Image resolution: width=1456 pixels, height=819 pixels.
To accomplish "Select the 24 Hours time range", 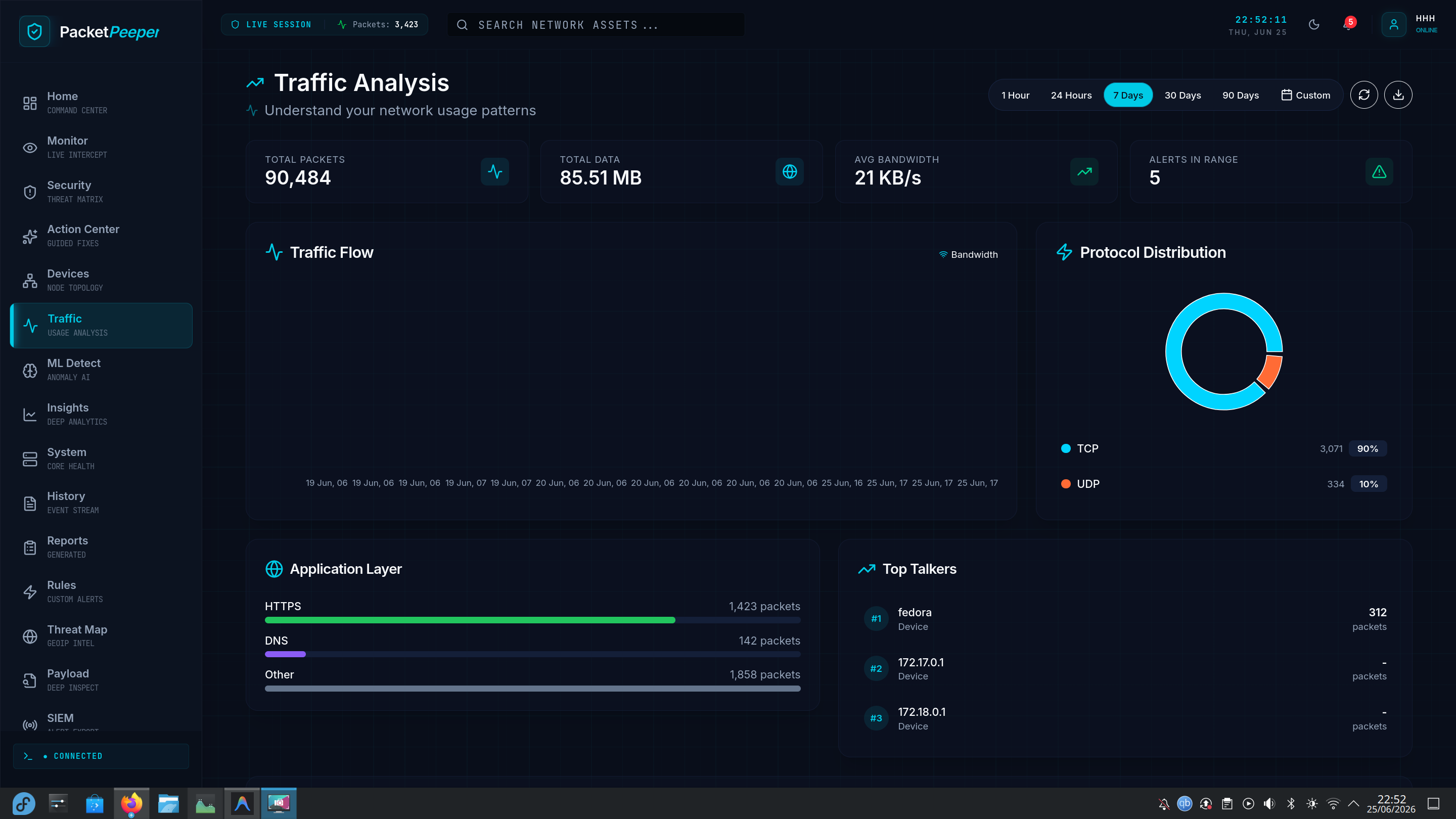I will coord(1071,95).
